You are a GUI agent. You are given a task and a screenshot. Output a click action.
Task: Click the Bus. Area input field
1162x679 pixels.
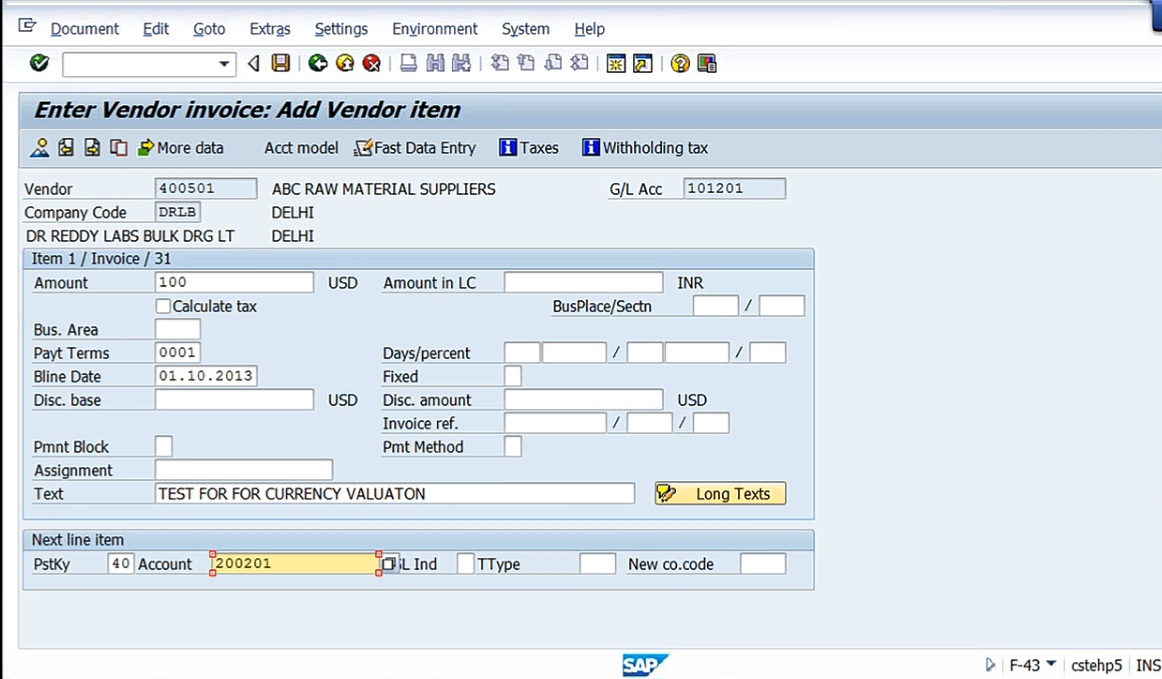178,329
